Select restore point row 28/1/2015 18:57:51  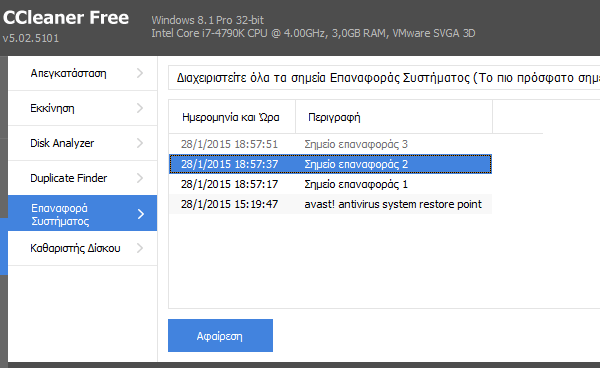pos(330,144)
